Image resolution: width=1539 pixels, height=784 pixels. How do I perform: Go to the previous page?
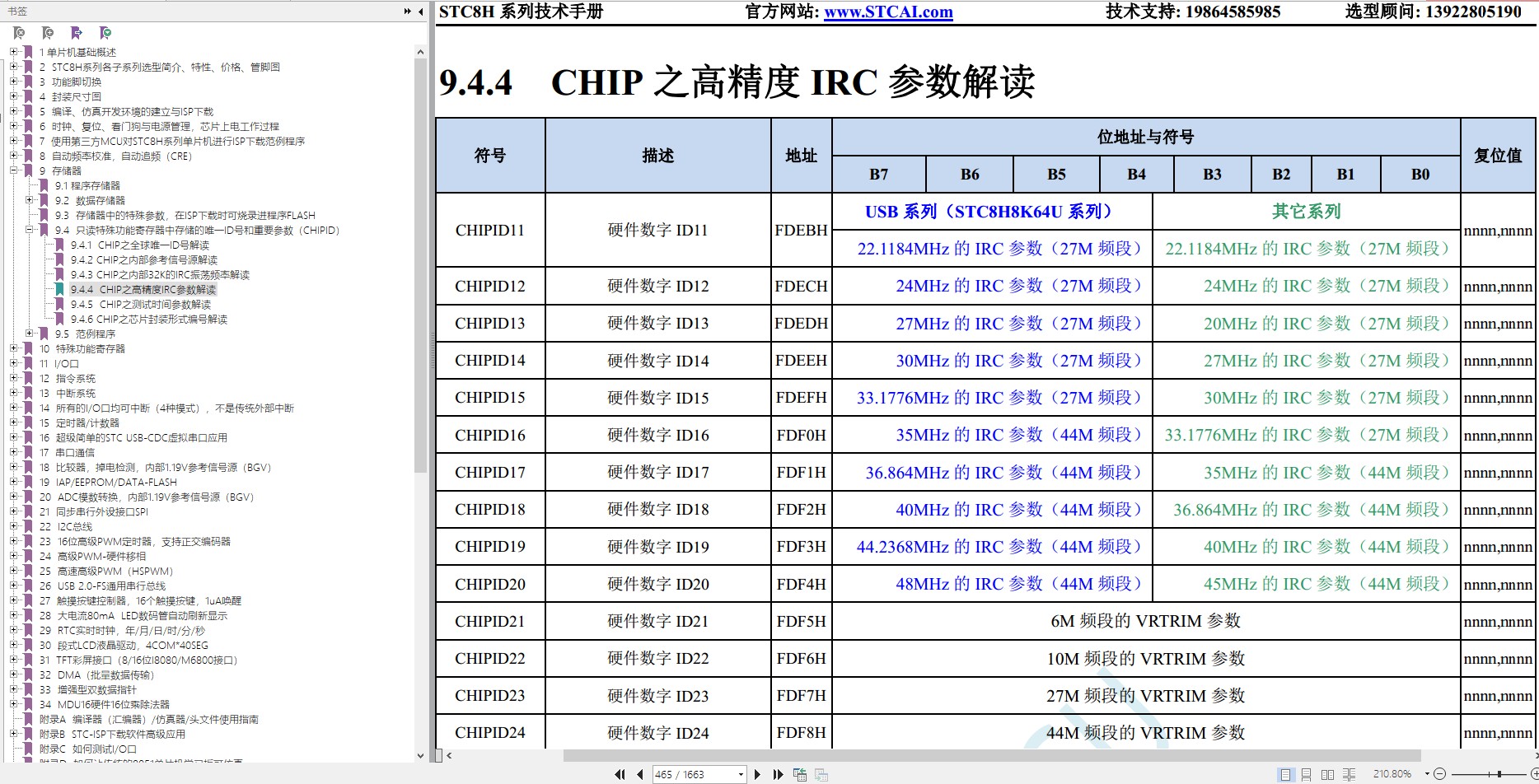pos(640,774)
